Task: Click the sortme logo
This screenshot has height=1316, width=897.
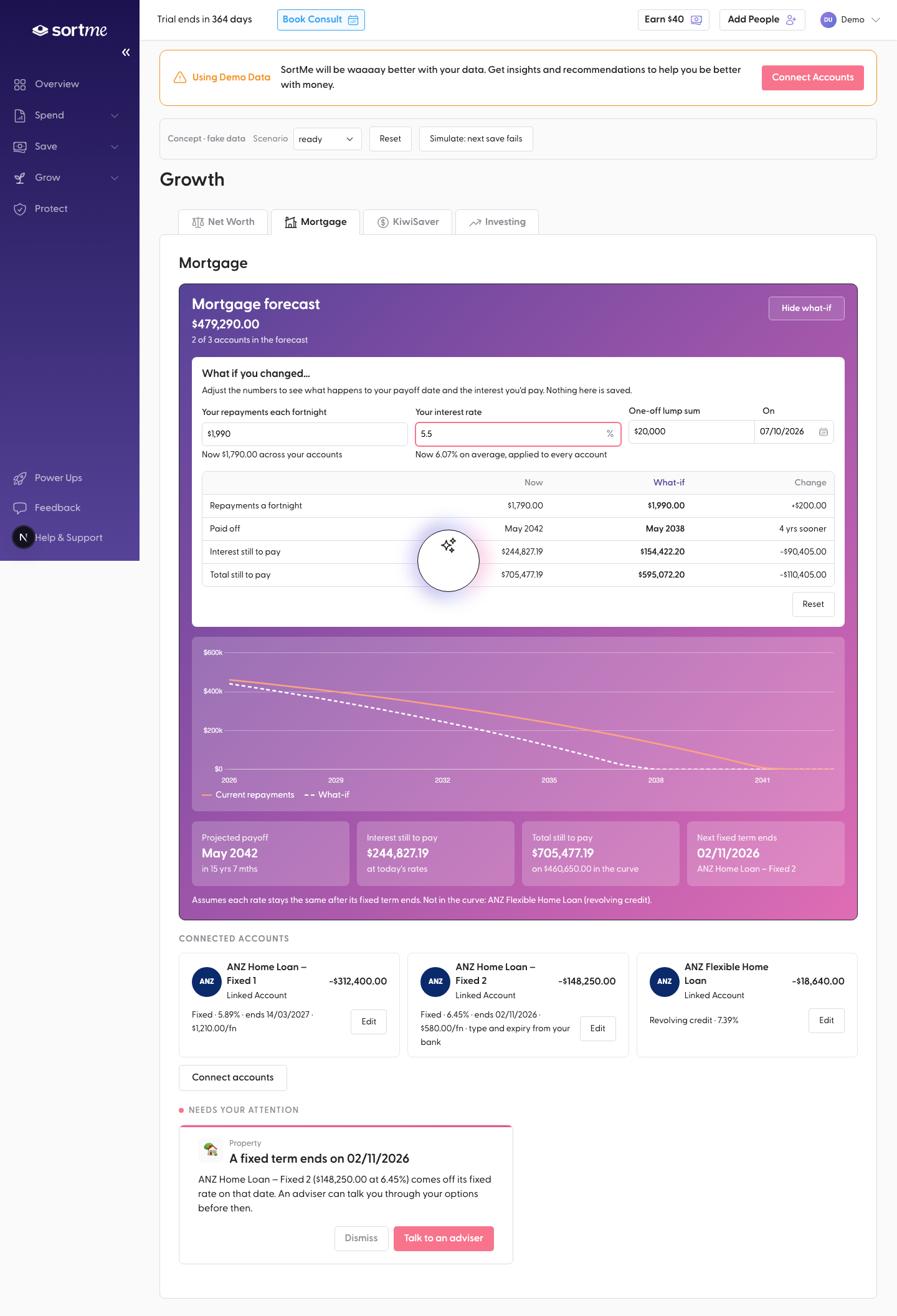Action: [x=70, y=30]
